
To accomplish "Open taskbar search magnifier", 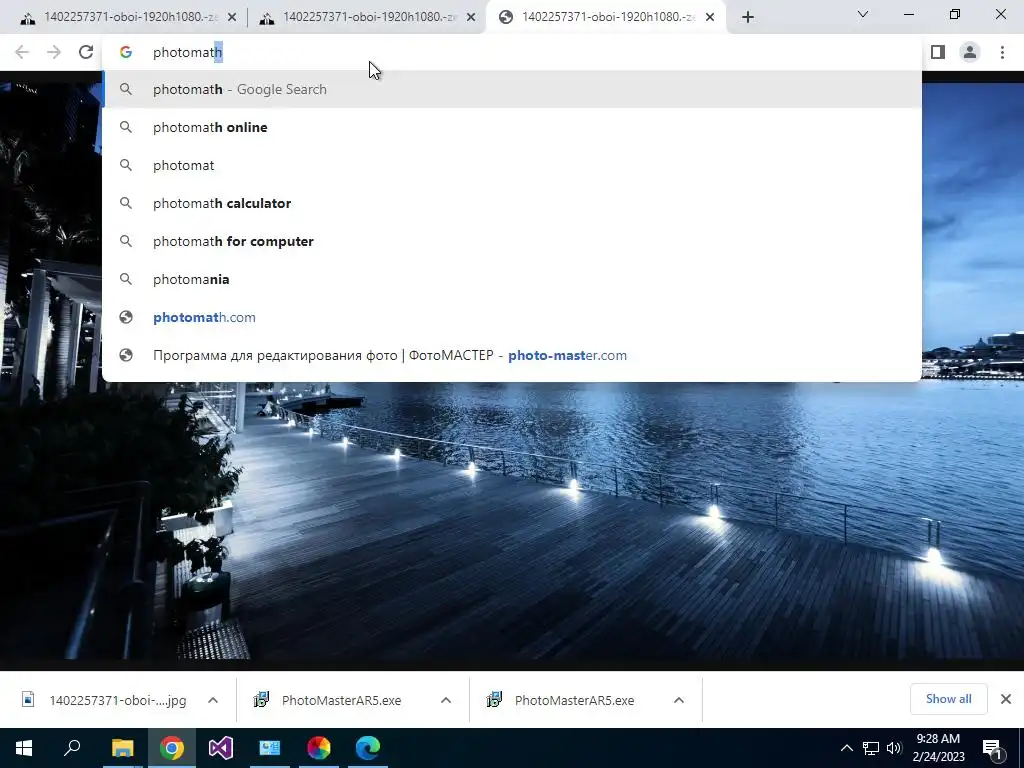I will click(72, 748).
